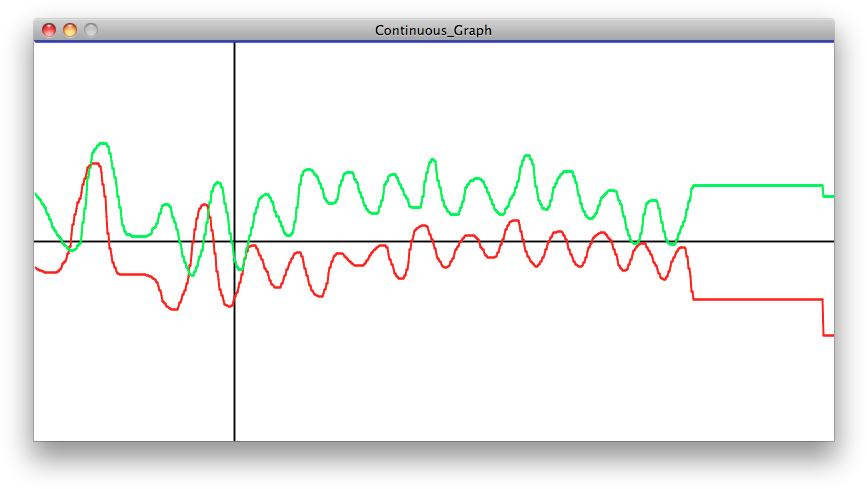The image size is (867, 489).
Task: Click the red trough just left of vertical line
Action: (229, 306)
